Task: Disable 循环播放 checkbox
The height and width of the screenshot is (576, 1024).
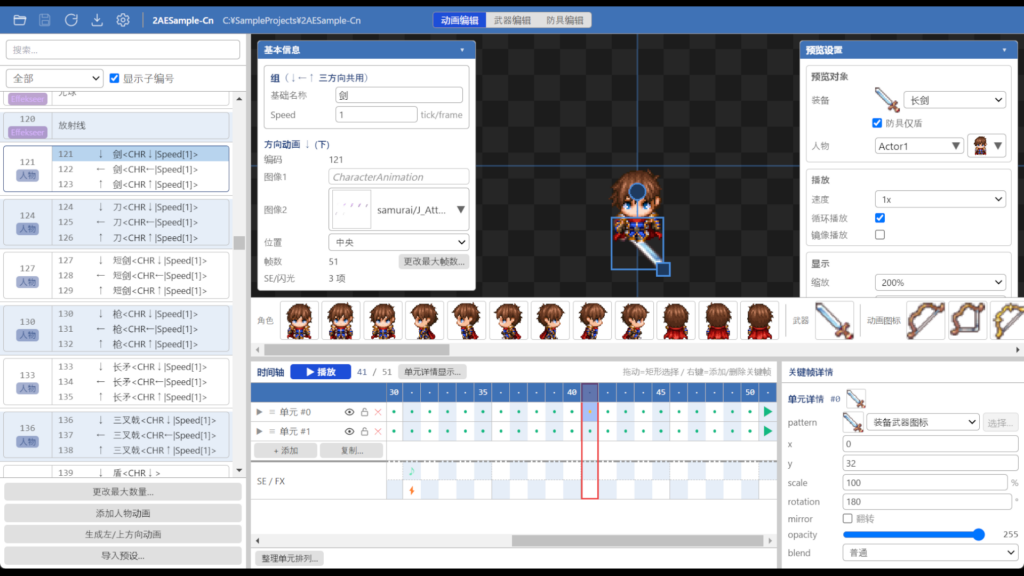Action: point(880,217)
